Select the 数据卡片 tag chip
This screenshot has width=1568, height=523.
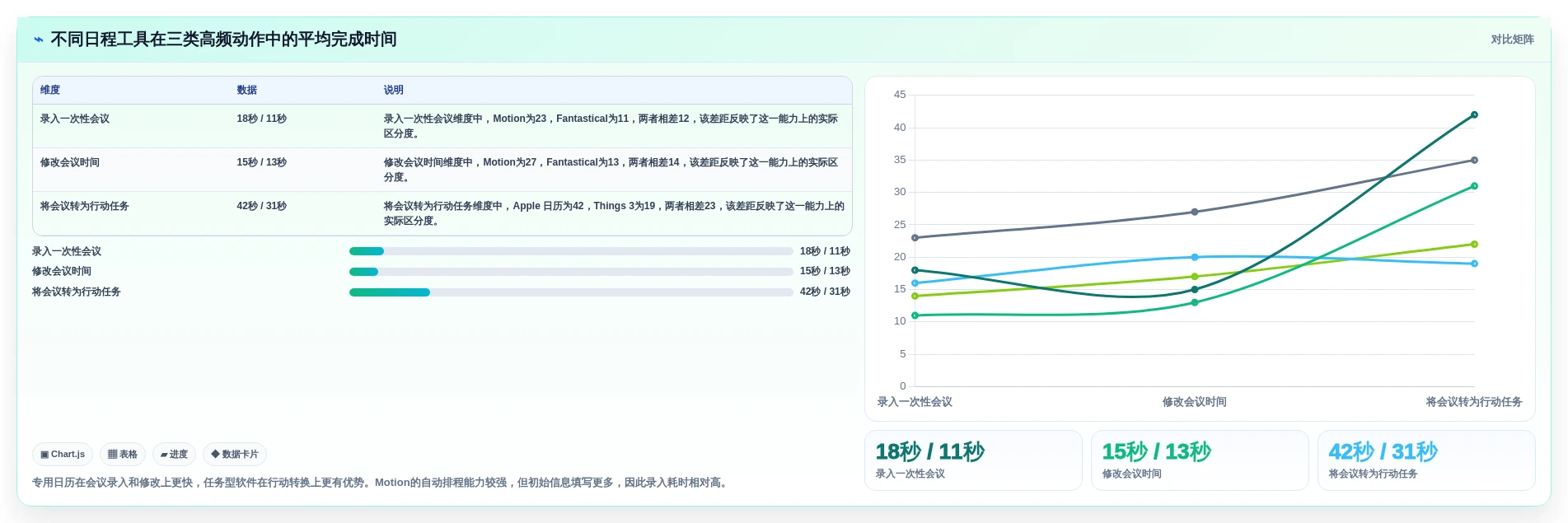(x=235, y=454)
